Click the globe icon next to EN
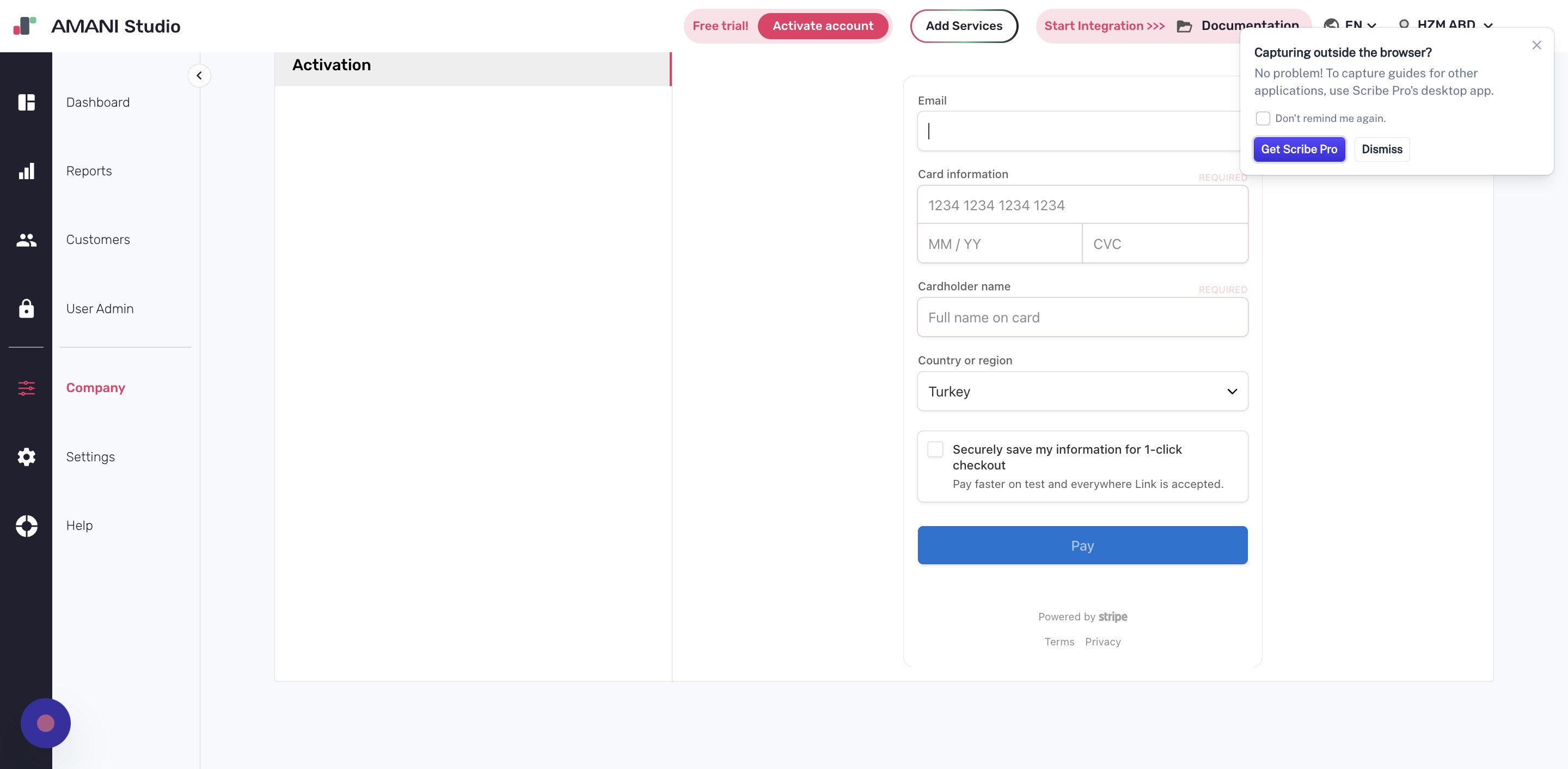Screen dimensions: 1568x769 (1332, 26)
